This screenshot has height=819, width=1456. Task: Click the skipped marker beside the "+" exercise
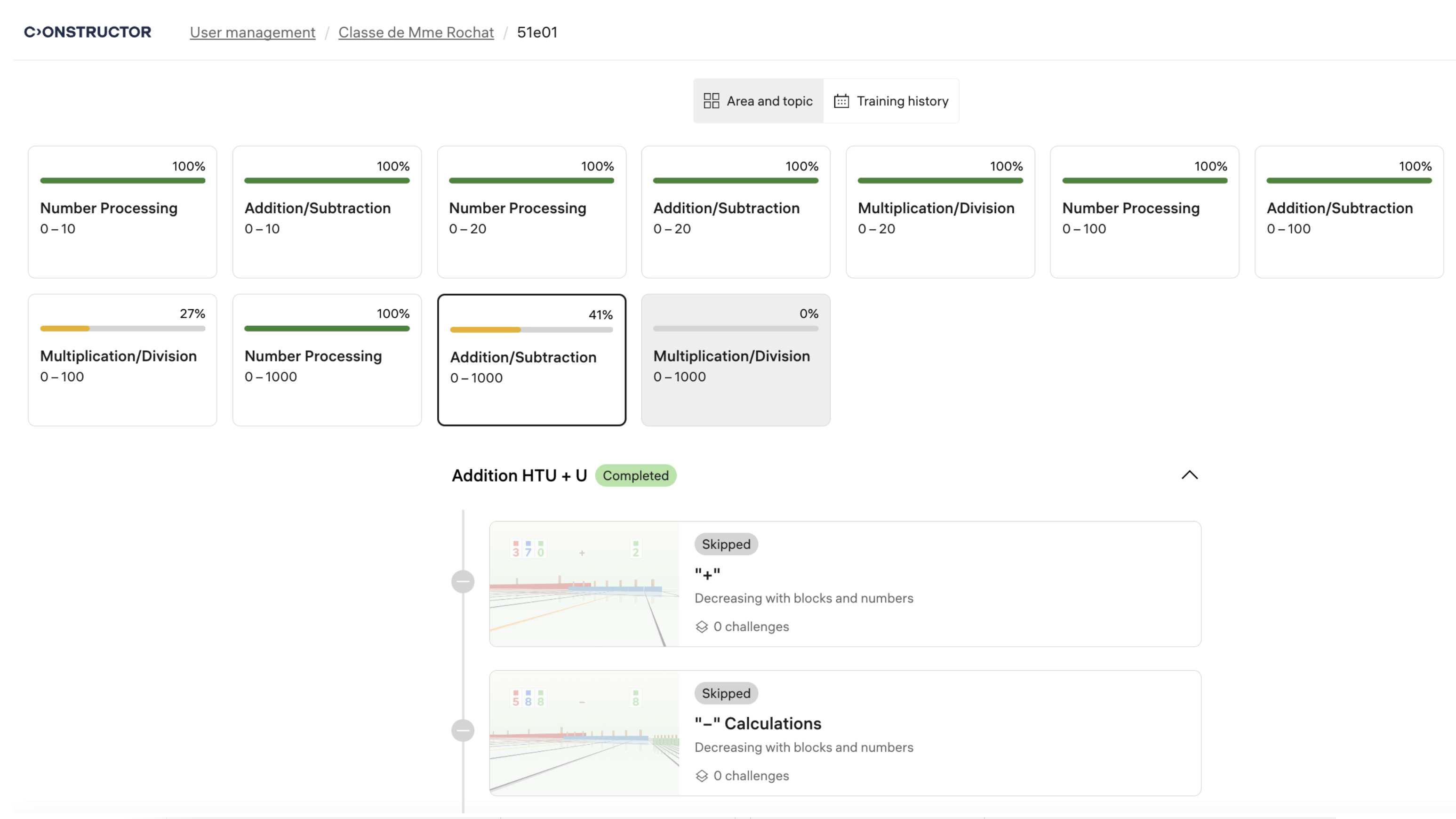coord(462,582)
